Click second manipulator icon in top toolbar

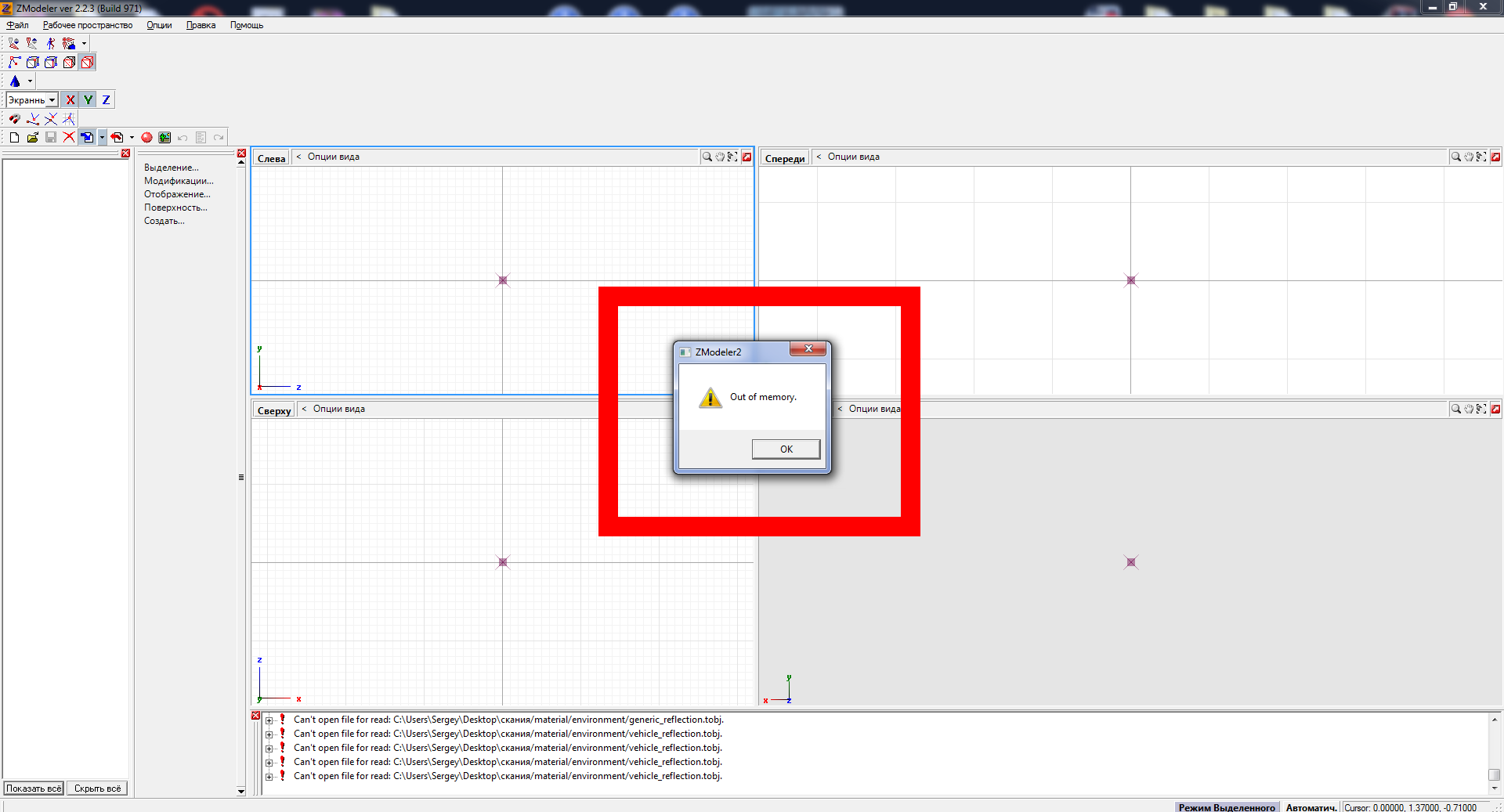tap(32, 43)
